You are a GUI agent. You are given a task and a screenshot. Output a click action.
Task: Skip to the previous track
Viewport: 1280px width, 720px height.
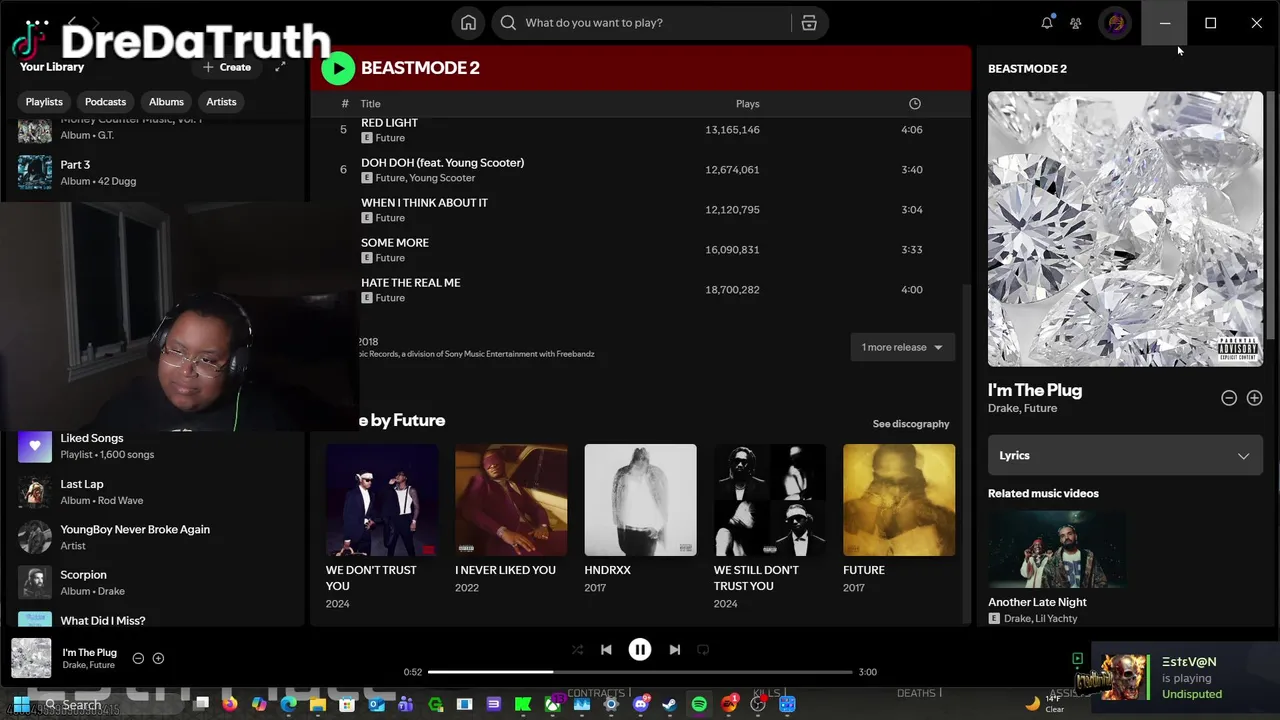pyautogui.click(x=606, y=650)
